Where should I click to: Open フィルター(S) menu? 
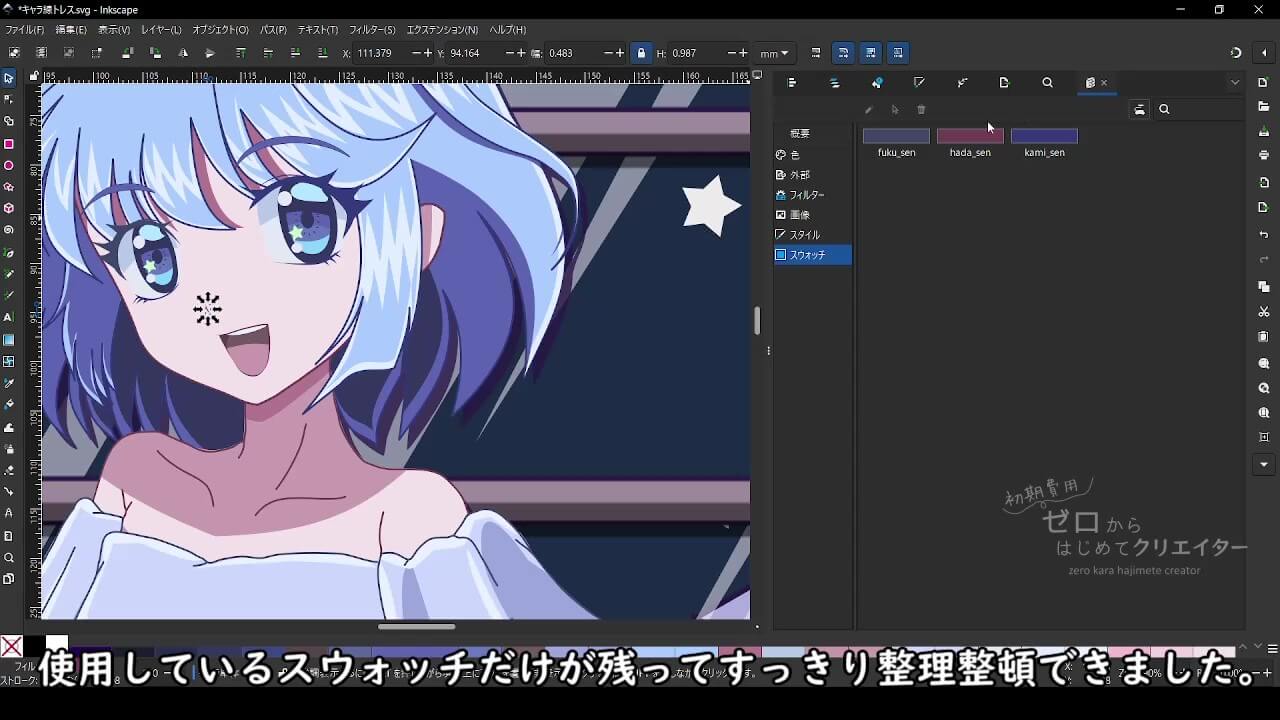[372, 30]
